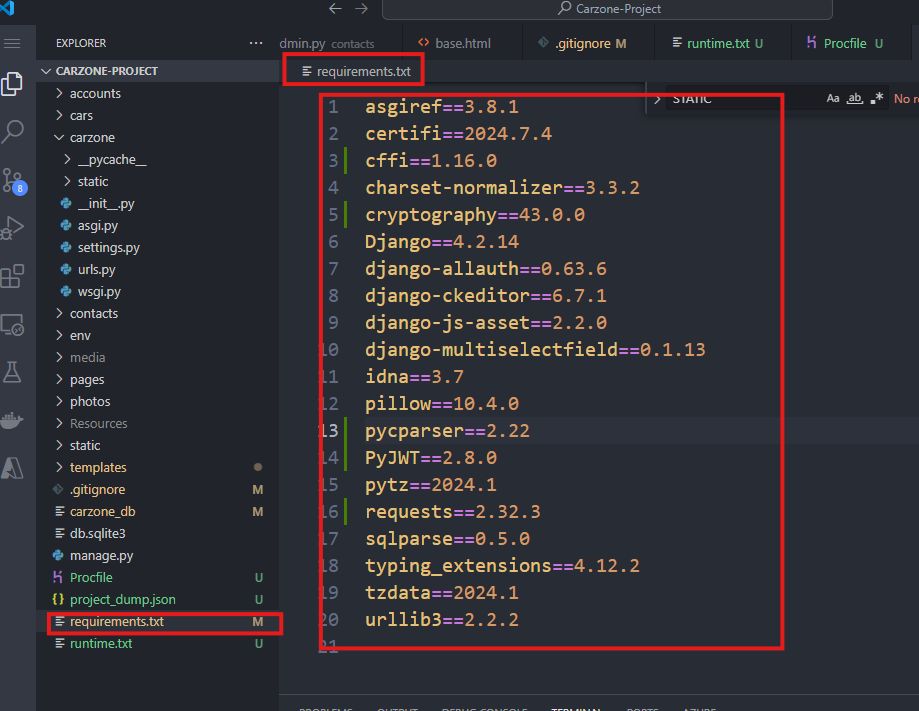Open db.sqlite3 file
The width and height of the screenshot is (919, 711).
(158, 533)
